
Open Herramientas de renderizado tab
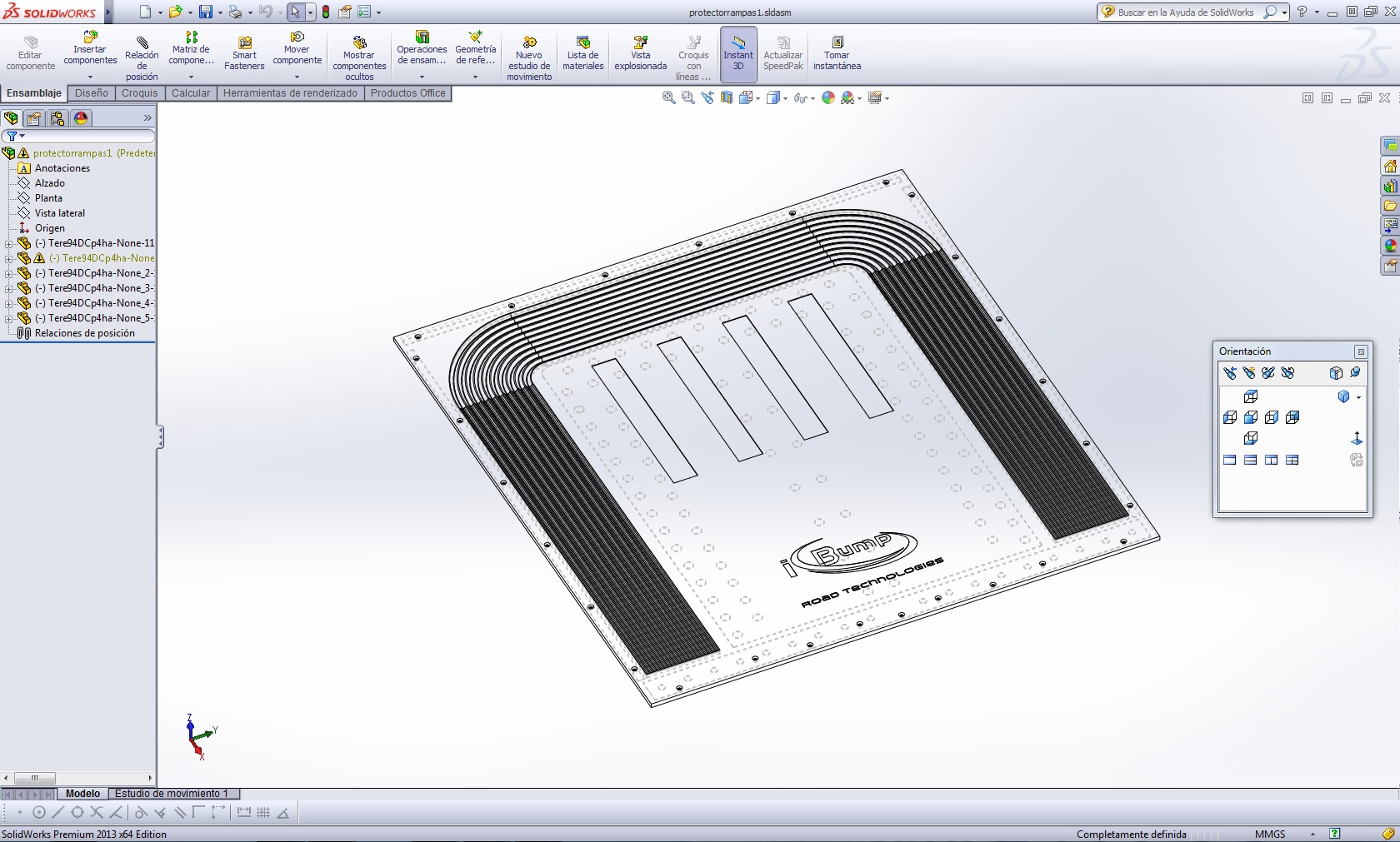(290, 93)
